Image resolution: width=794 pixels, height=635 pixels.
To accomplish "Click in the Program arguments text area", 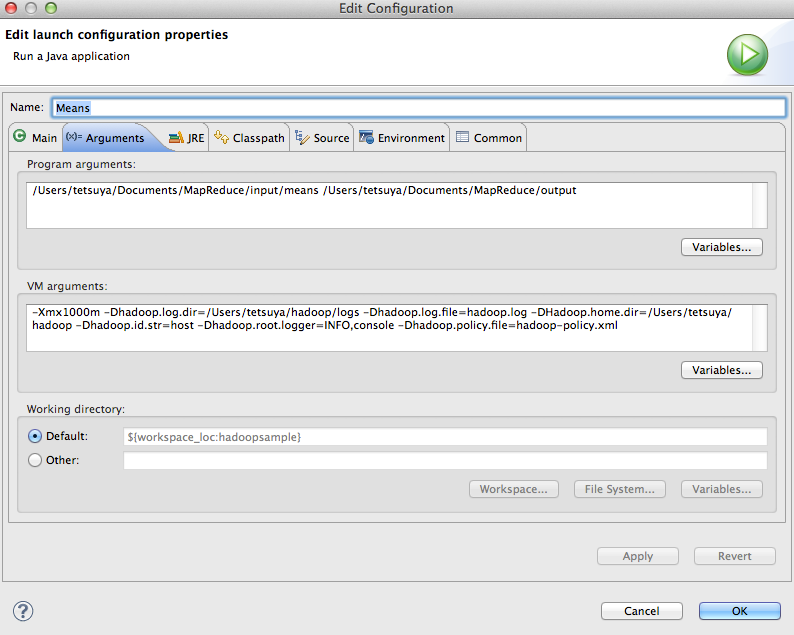I will click(389, 206).
